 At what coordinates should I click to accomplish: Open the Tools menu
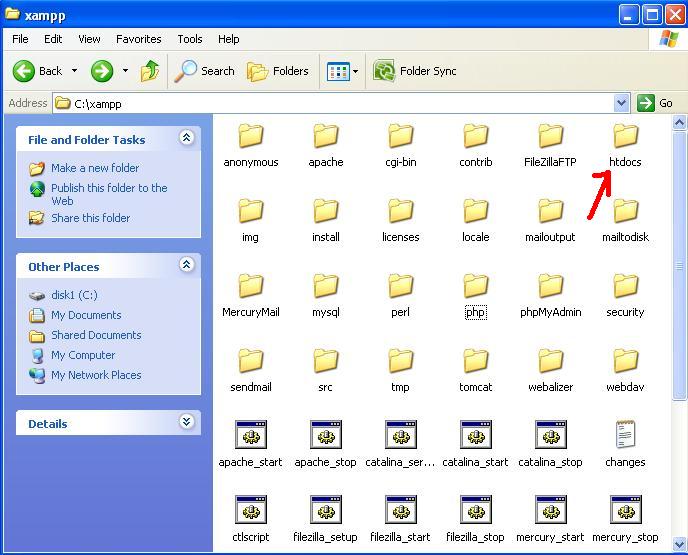click(190, 39)
